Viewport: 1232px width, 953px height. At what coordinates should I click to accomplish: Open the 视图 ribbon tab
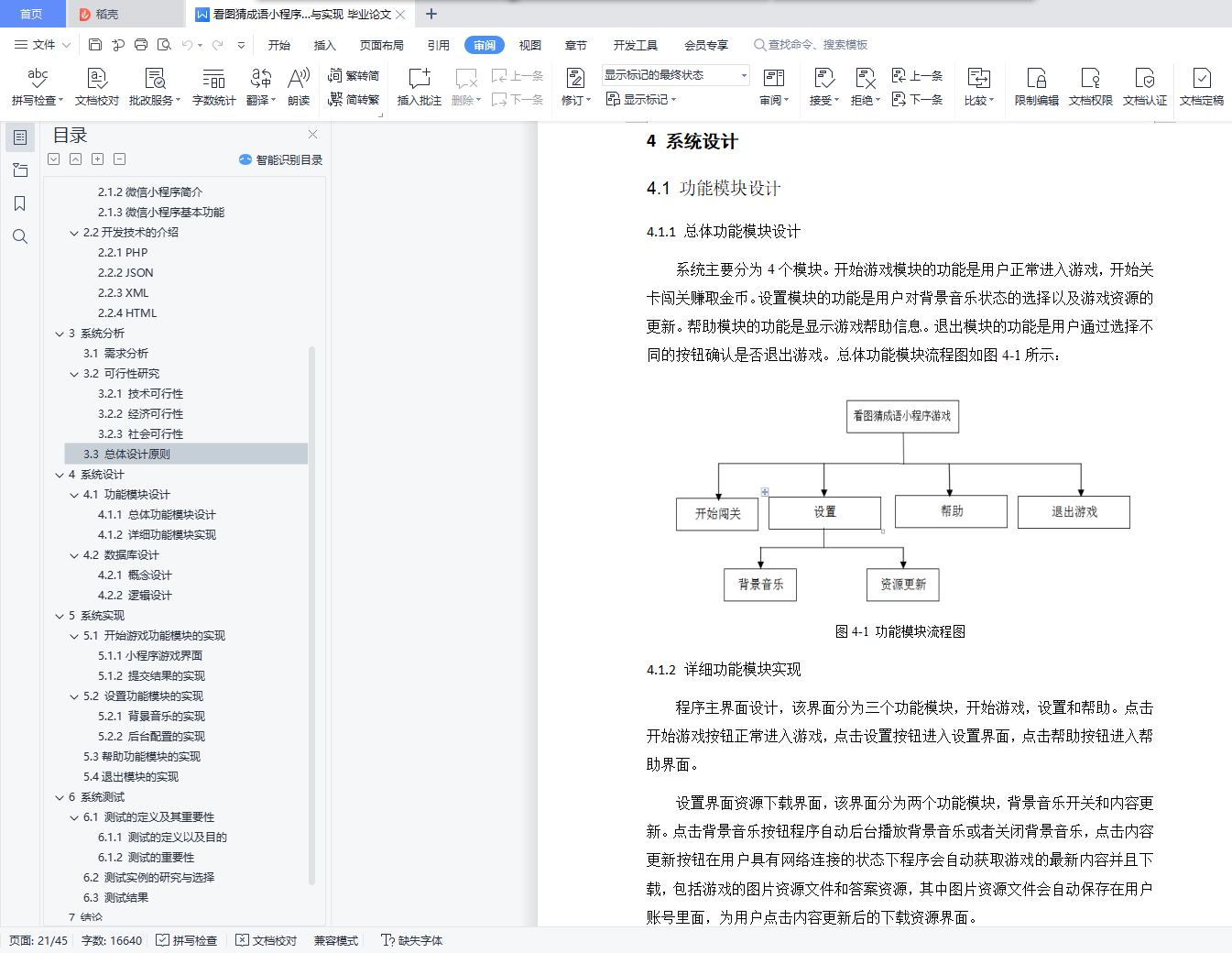point(530,45)
